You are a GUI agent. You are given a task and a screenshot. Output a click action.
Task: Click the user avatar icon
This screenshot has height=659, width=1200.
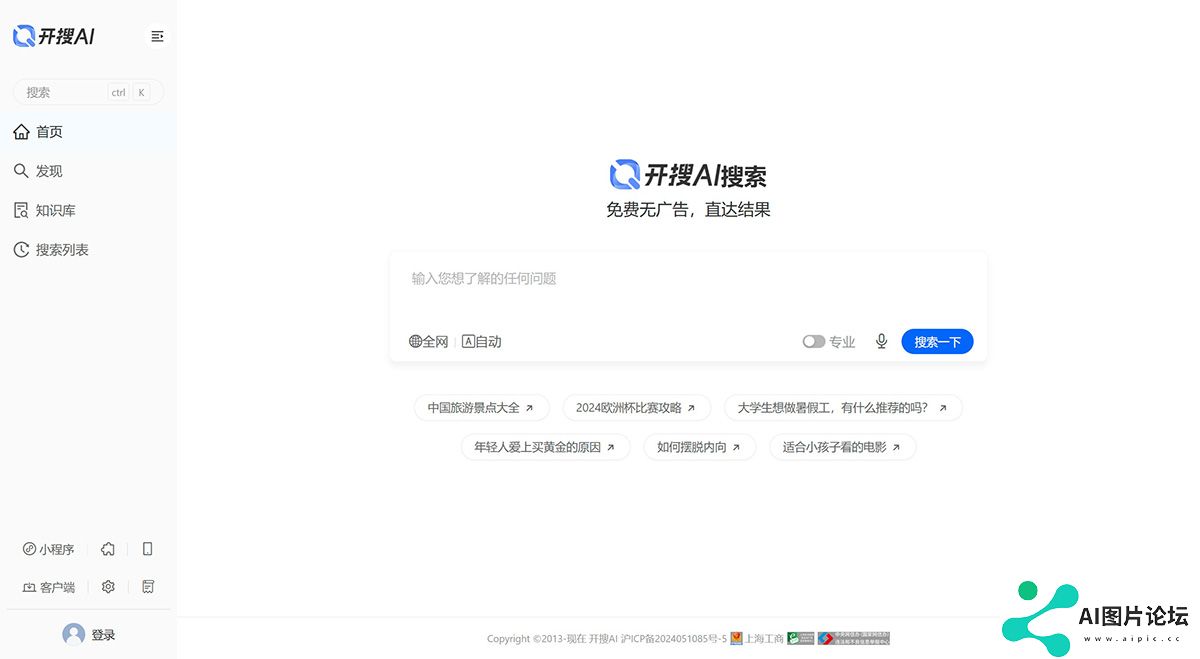point(73,635)
